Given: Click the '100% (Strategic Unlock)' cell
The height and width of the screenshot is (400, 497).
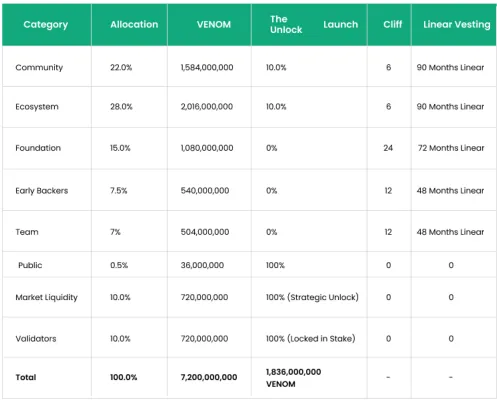Looking at the screenshot, I should coord(312,297).
